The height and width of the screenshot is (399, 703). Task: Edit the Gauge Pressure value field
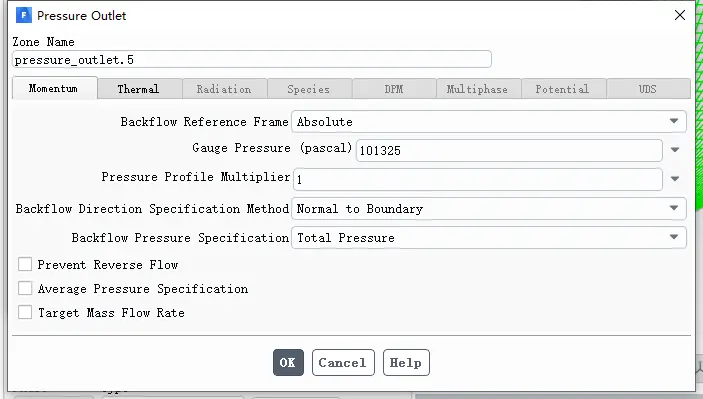tap(509, 150)
